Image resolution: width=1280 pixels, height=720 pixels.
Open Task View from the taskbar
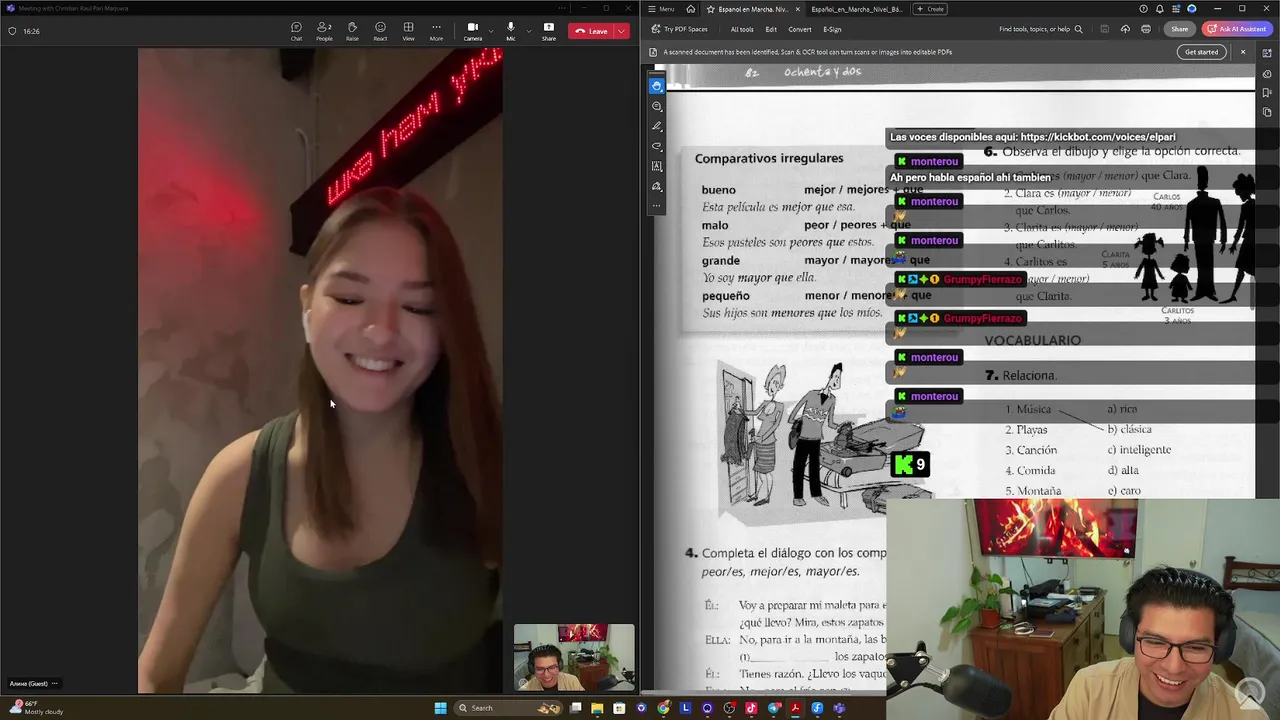pos(576,708)
